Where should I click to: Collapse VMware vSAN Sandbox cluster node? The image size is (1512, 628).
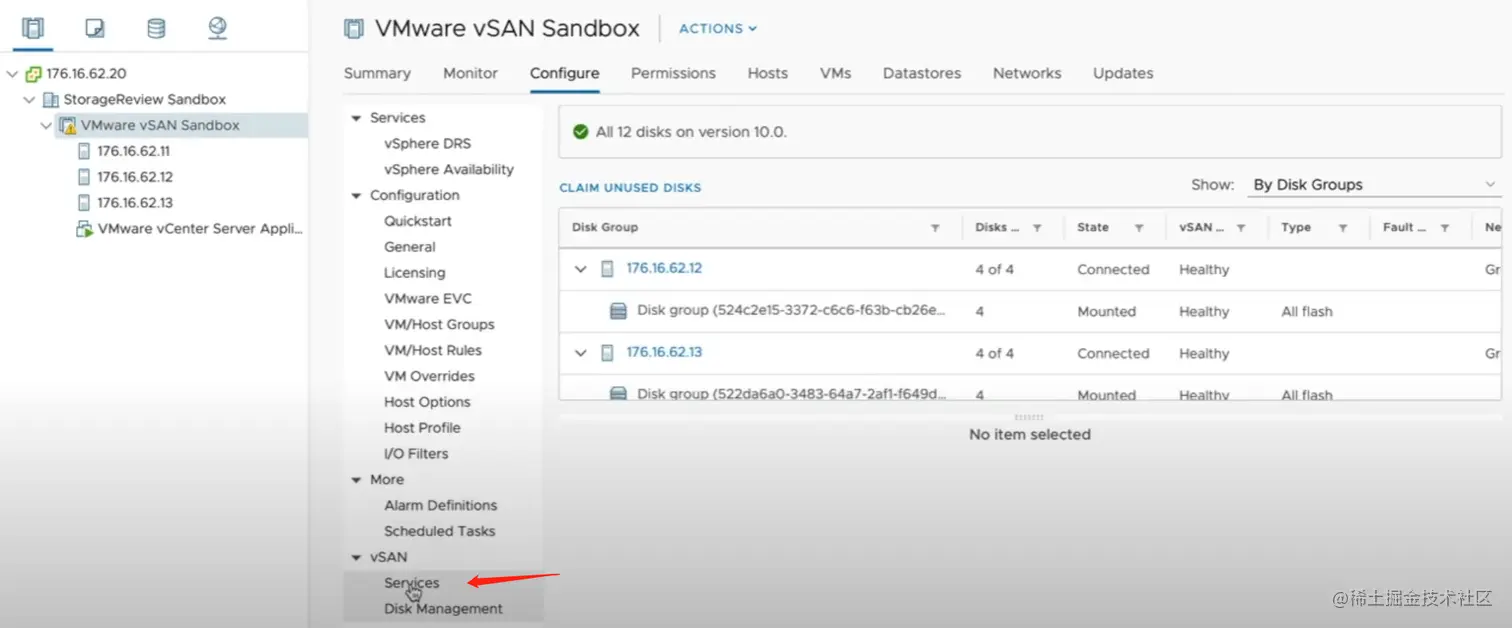tap(46, 125)
